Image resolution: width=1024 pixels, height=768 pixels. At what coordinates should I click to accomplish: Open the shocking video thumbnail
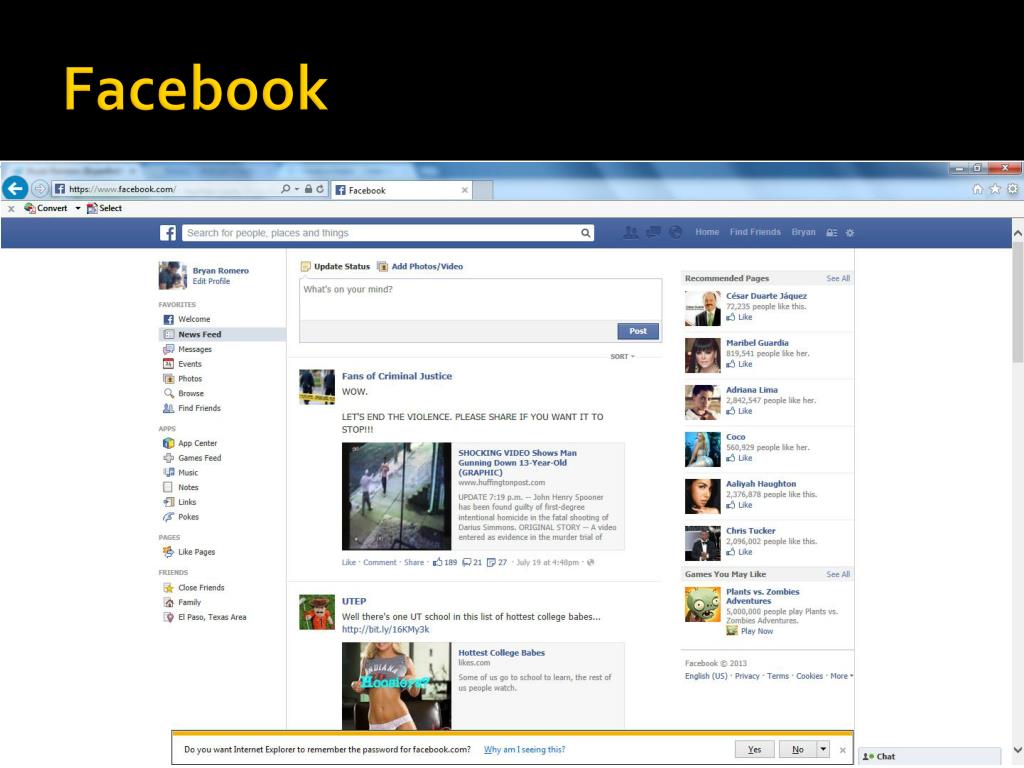pyautogui.click(x=396, y=496)
